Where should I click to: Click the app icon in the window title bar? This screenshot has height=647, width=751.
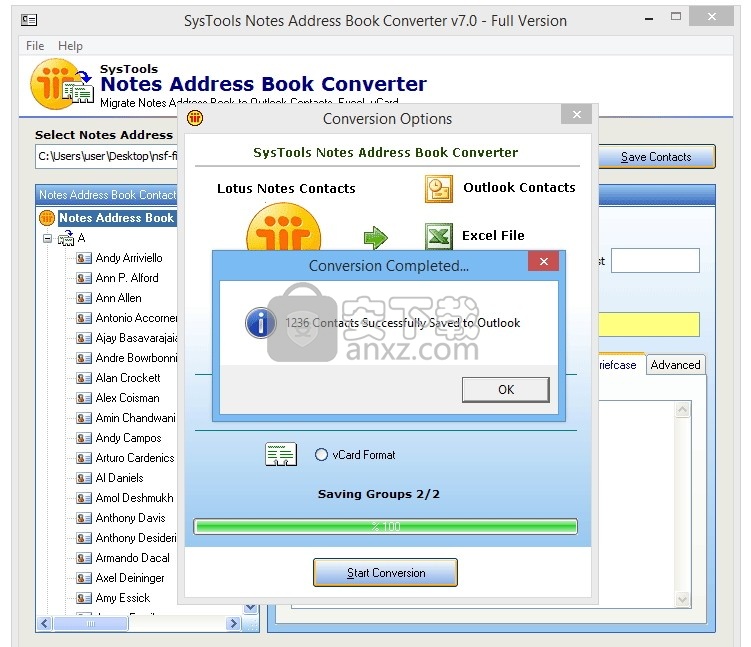coord(29,20)
